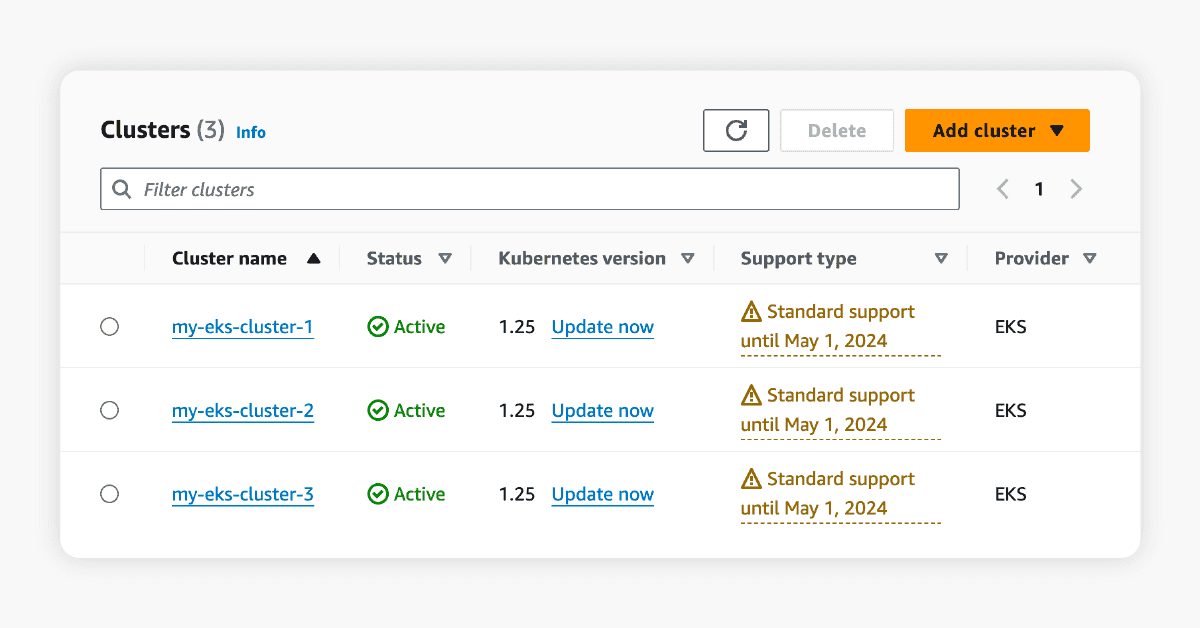Click the Kubernetes version column header
Image resolution: width=1200 pixels, height=628 pixels.
tap(582, 259)
